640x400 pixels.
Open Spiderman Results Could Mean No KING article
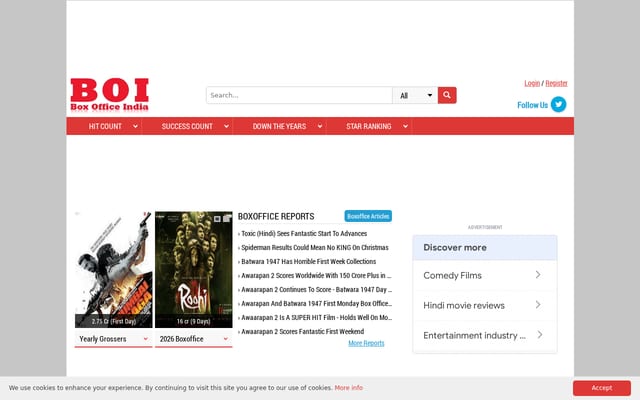(x=315, y=247)
